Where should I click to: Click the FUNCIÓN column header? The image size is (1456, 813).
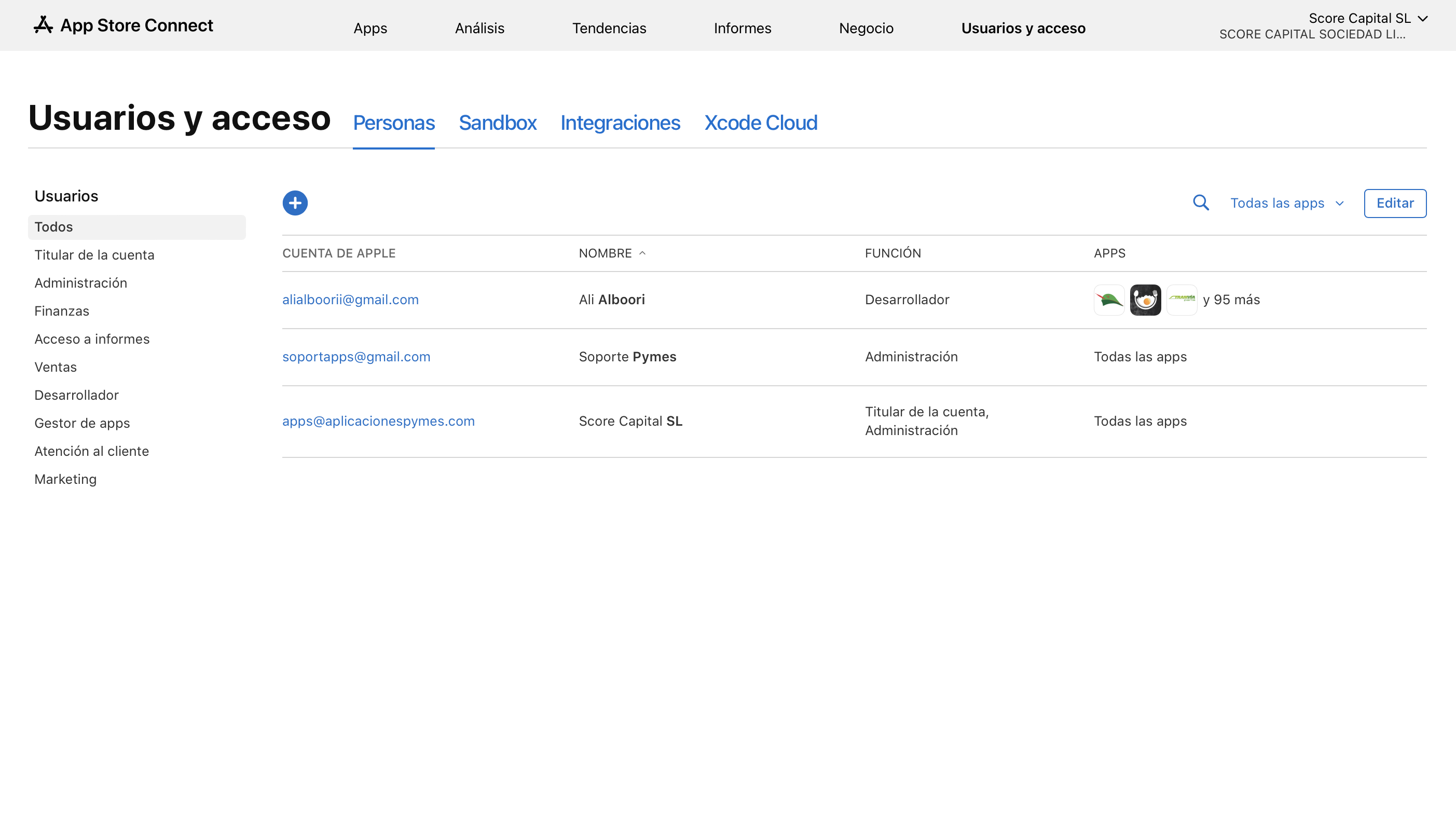click(x=892, y=253)
